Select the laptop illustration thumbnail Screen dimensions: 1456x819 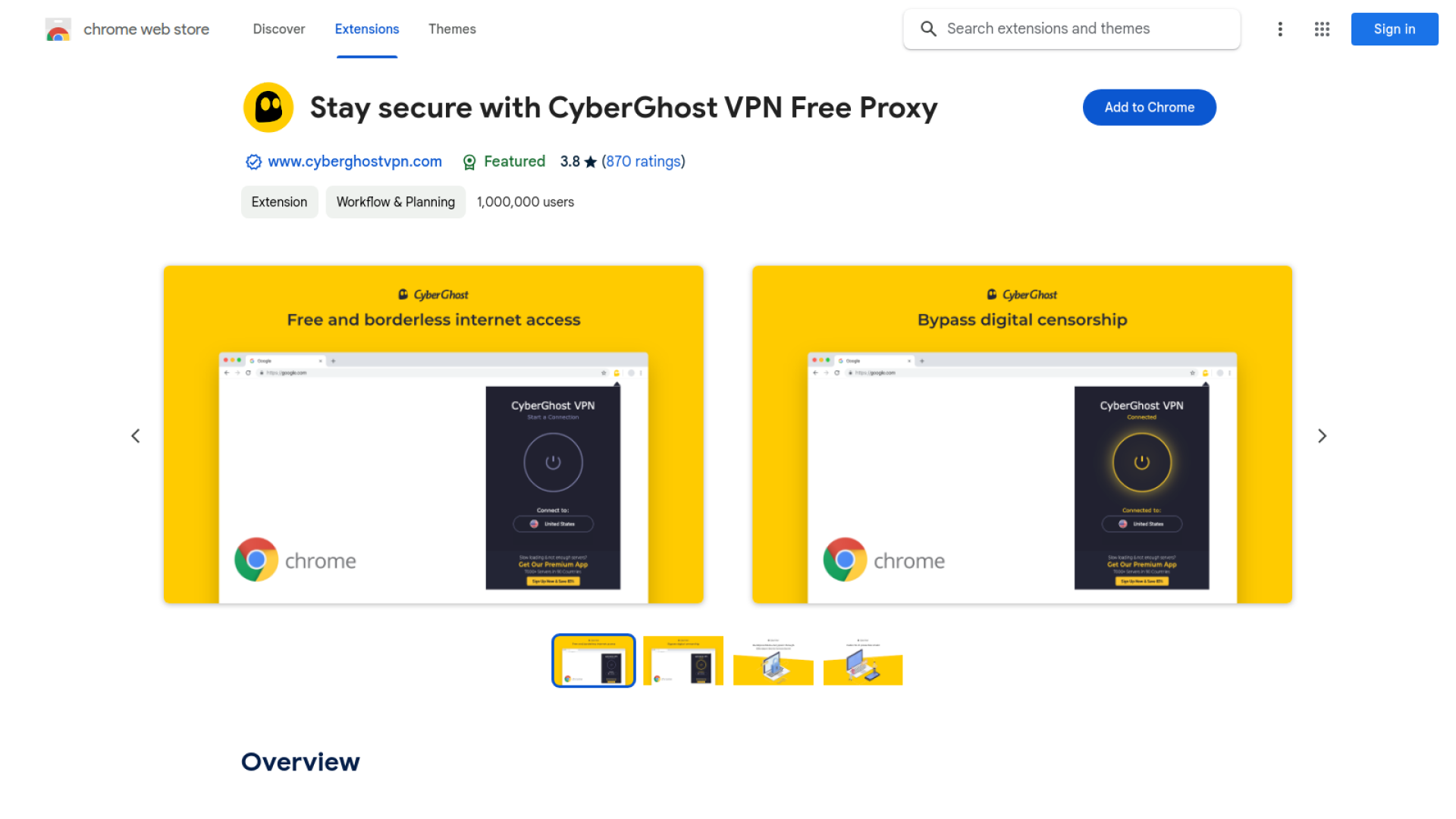773,661
